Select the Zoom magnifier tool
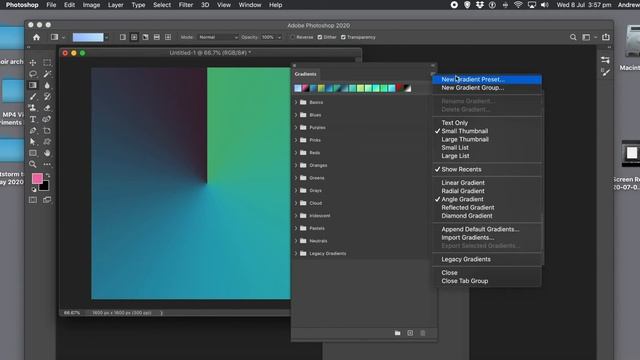The width and height of the screenshot is (640, 360). [33, 164]
